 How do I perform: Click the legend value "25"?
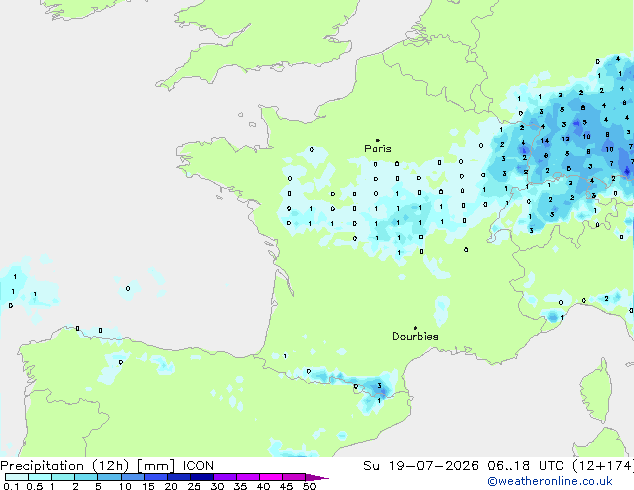point(194,486)
